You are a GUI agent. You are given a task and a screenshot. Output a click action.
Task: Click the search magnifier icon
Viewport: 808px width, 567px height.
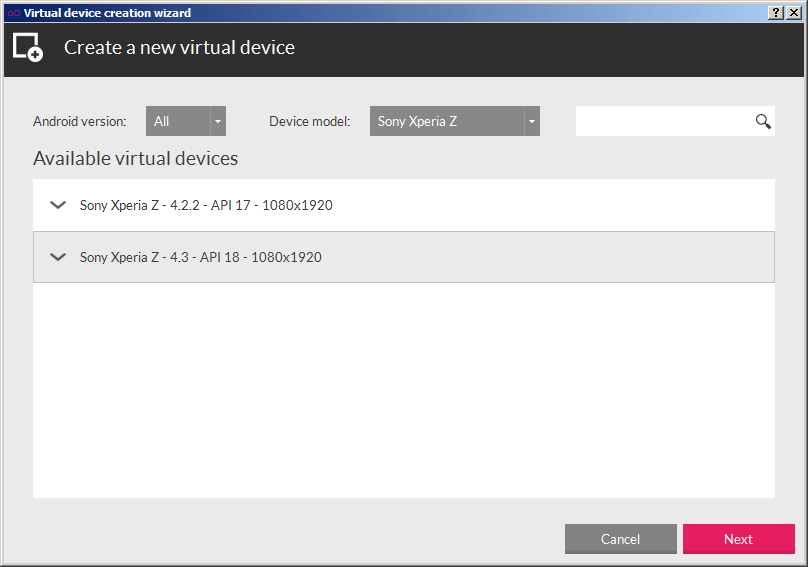click(763, 122)
